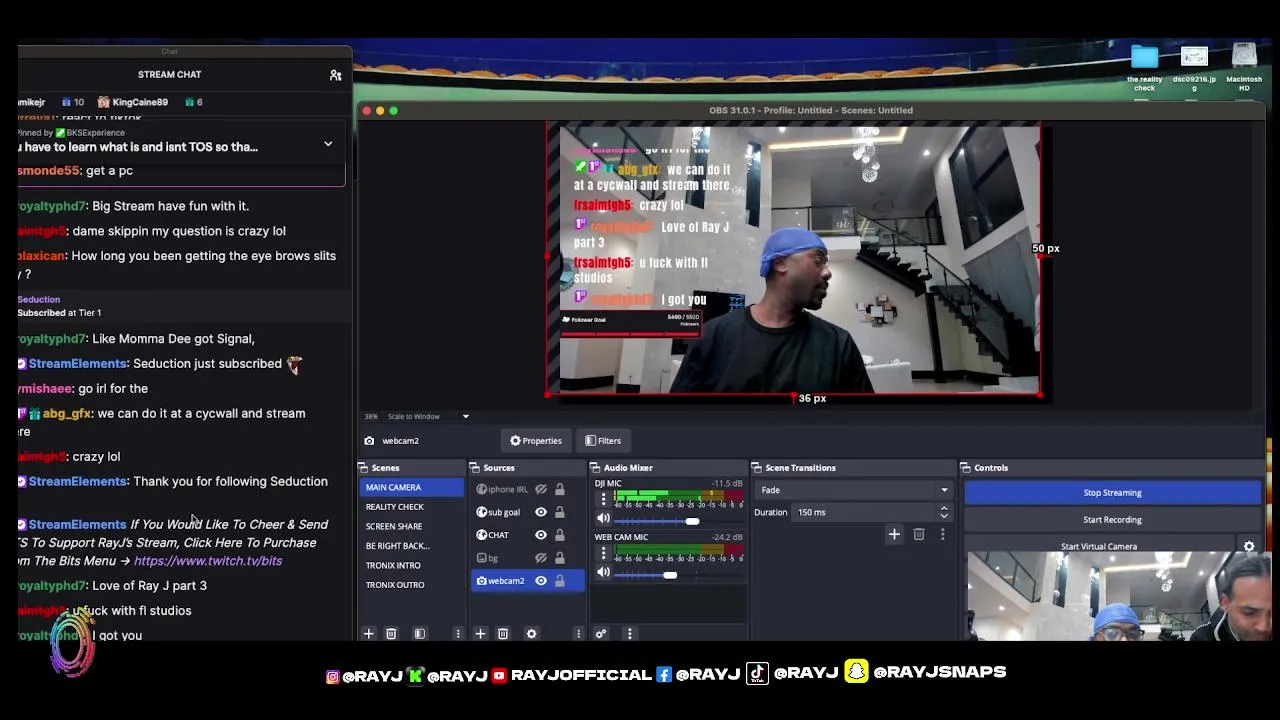Click the Duration 150 ms stepper arrows

point(943,512)
